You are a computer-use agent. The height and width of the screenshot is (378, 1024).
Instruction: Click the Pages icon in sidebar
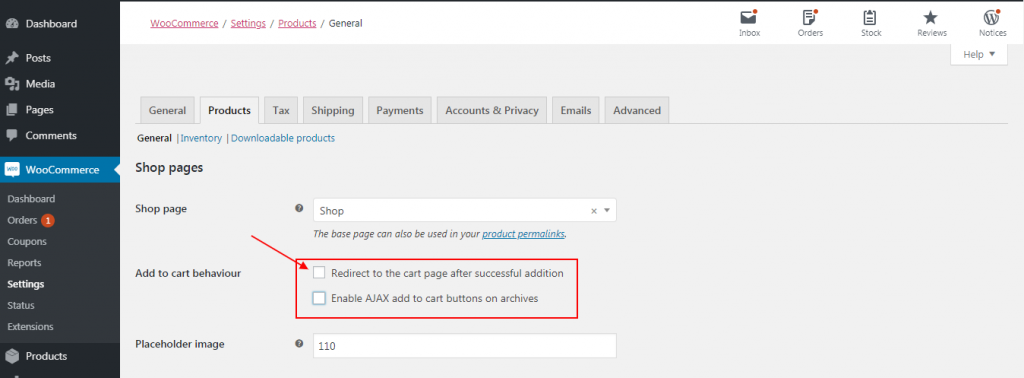[12, 110]
